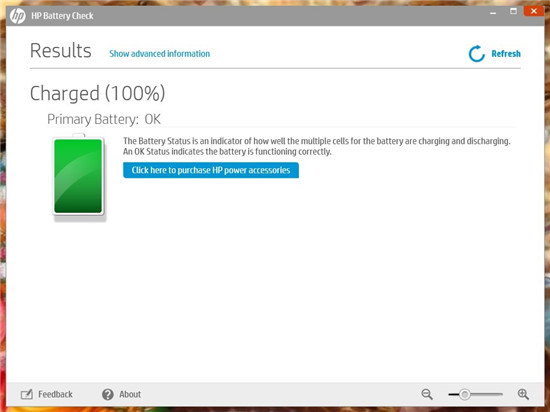
Task: Open the Feedback text label
Action: click(x=55, y=394)
